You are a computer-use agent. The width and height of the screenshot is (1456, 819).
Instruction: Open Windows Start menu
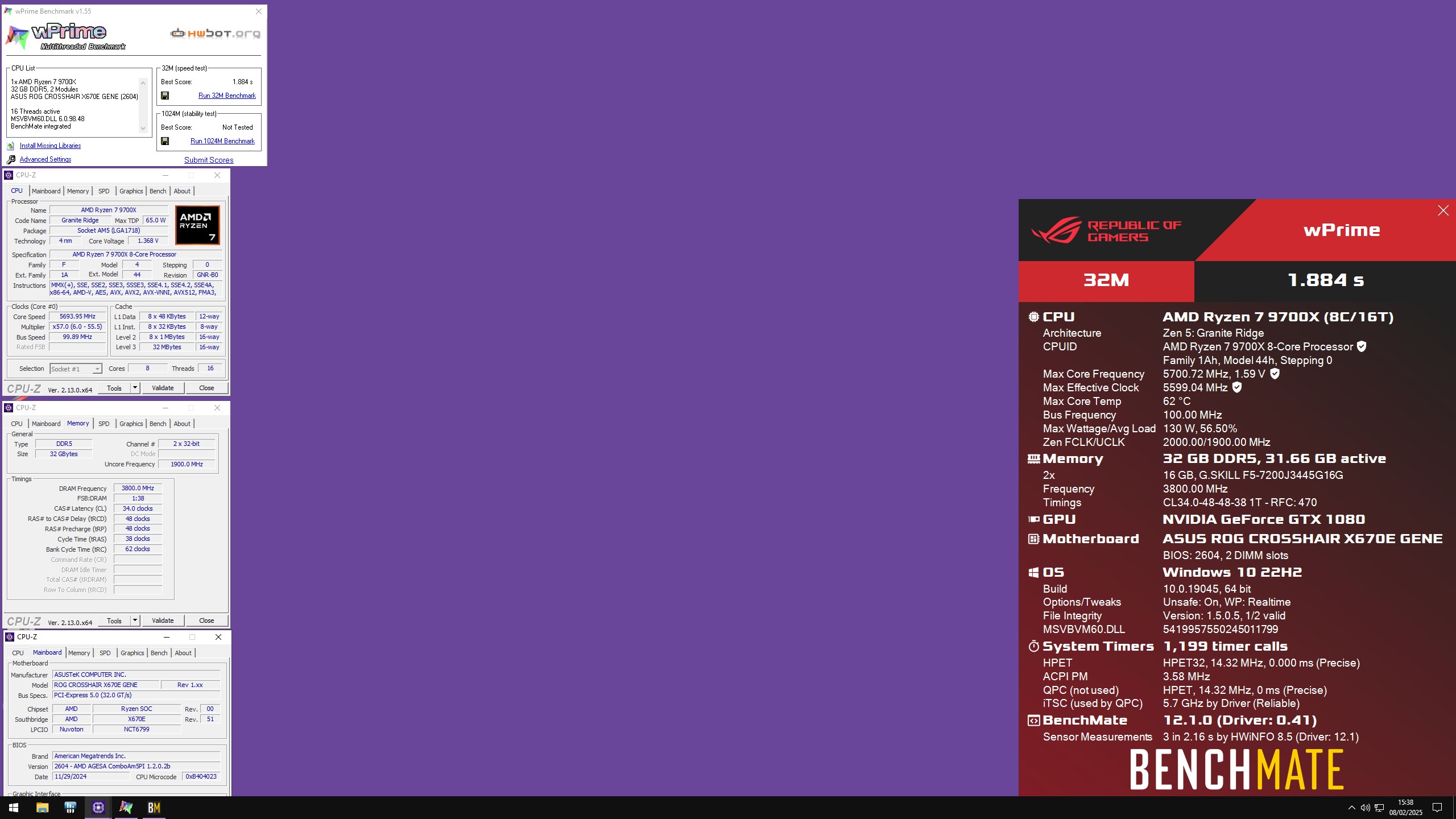(x=14, y=808)
